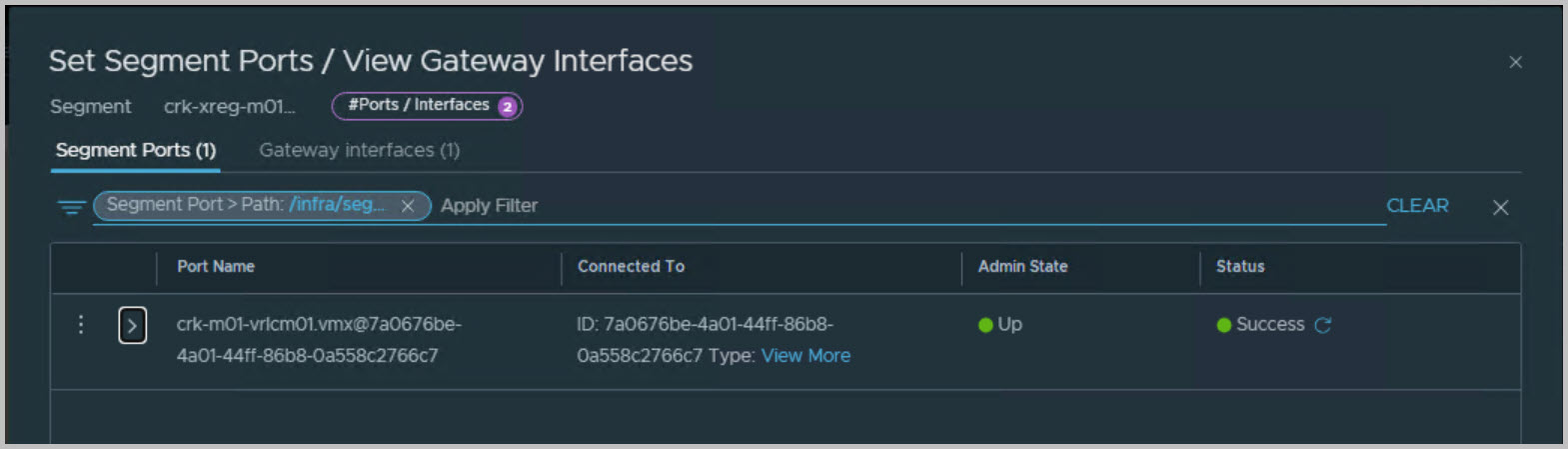This screenshot has width=1568, height=449.
Task: Click the filter funnel icon
Action: [x=71, y=207]
